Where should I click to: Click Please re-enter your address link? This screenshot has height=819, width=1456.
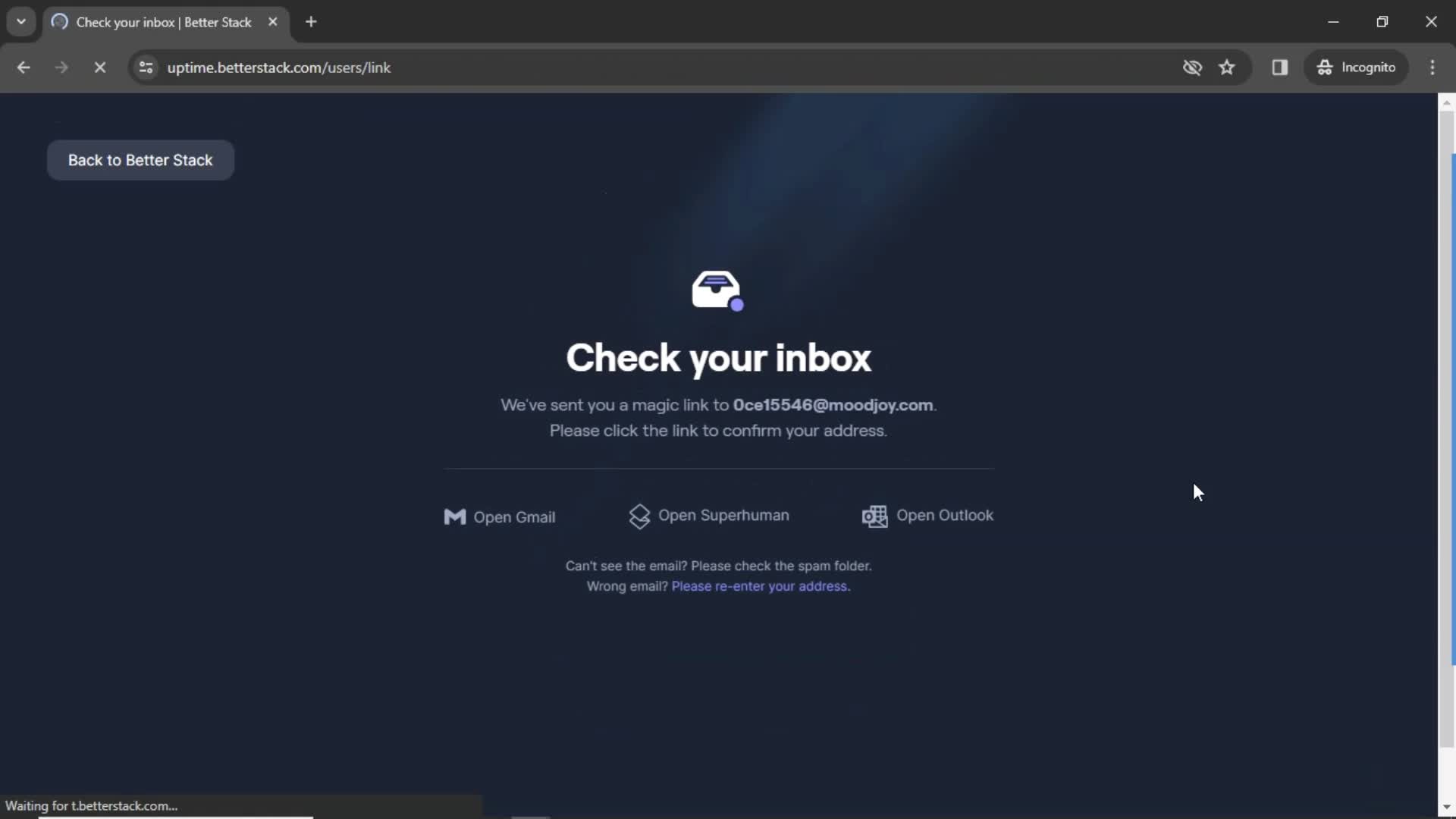coord(759,585)
